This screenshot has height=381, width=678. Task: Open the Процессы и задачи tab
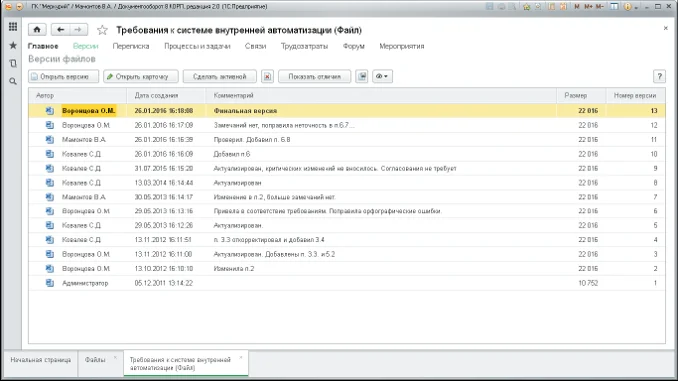click(x=197, y=46)
